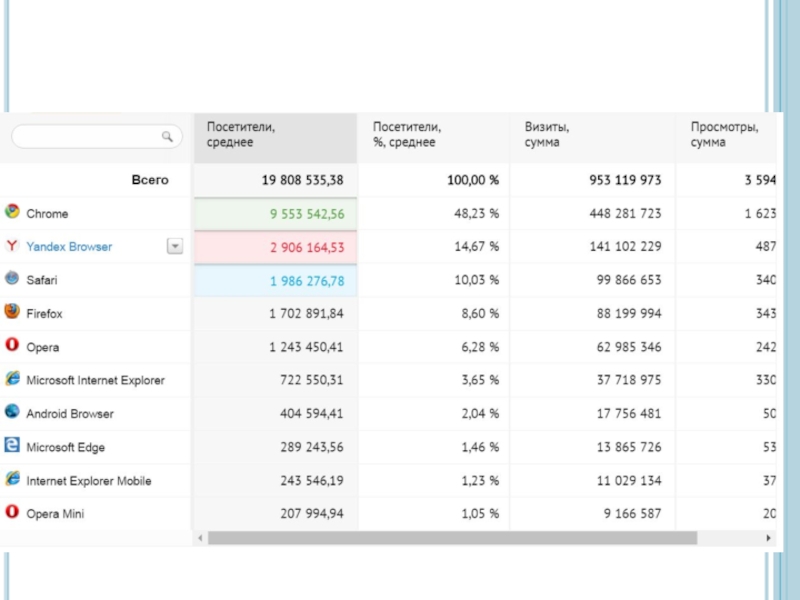Click the Firefox browser icon

pos(12,312)
